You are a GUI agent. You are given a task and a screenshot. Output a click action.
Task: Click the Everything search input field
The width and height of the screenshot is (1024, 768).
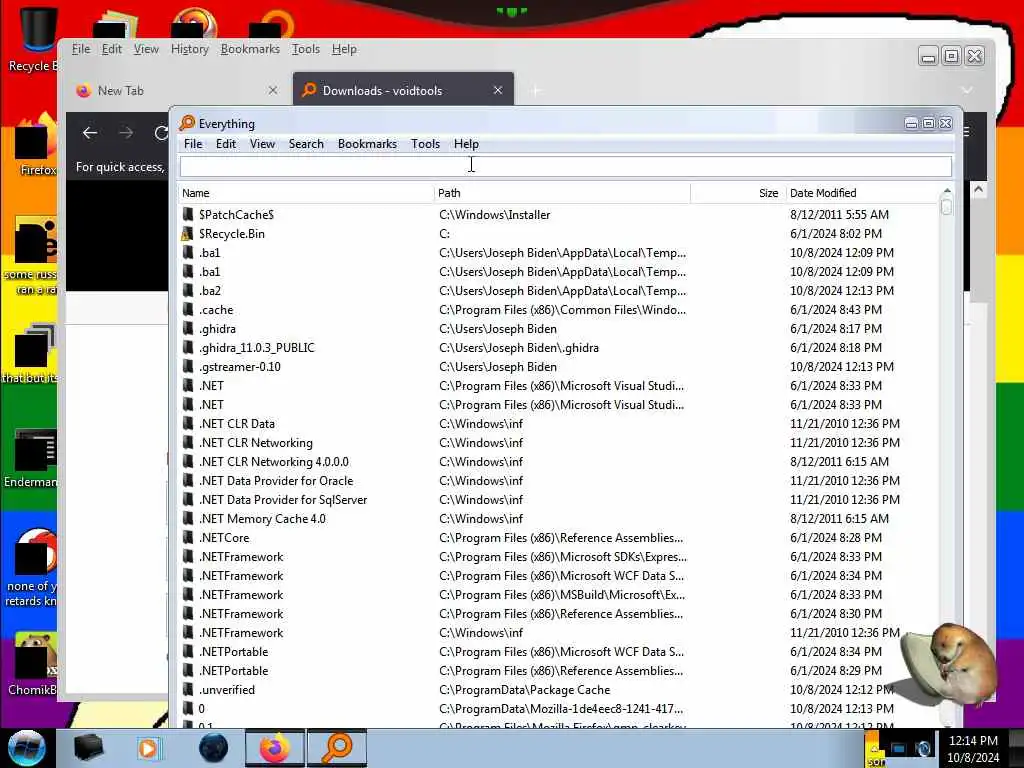566,167
